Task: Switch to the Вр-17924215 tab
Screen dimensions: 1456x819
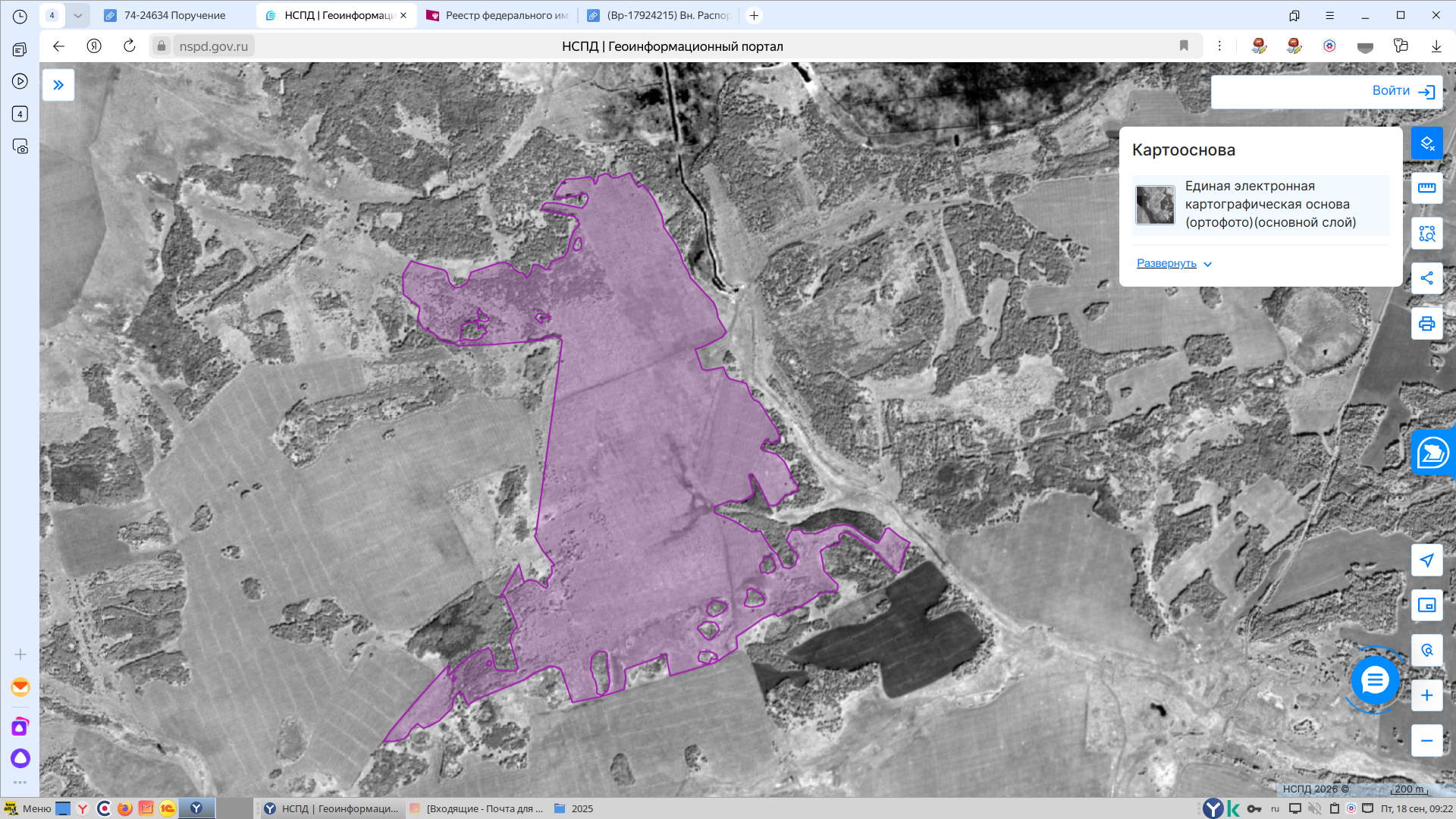Action: (x=658, y=15)
